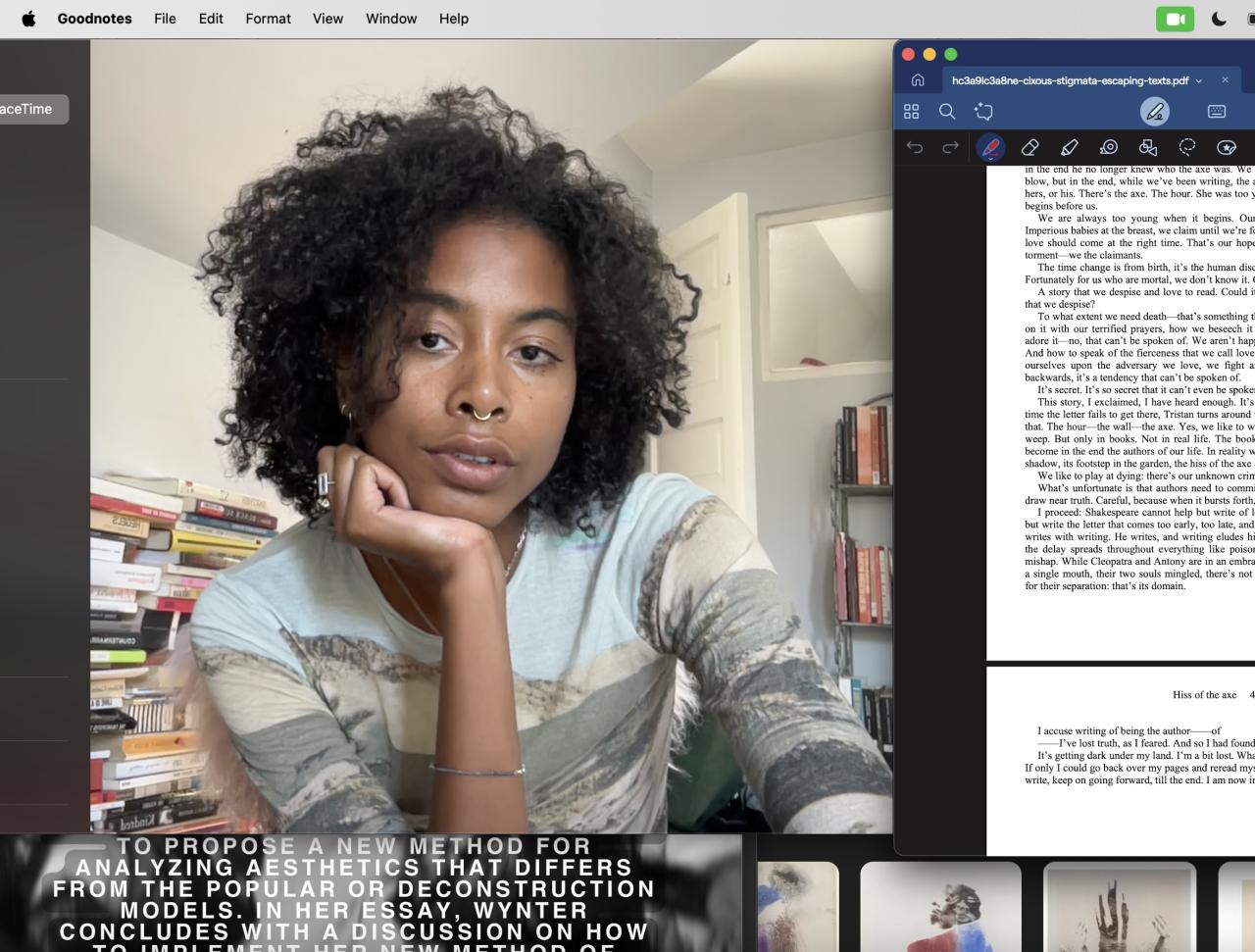The height and width of the screenshot is (952, 1255).
Task: Toggle keyboard typing mode
Action: [1217, 112]
